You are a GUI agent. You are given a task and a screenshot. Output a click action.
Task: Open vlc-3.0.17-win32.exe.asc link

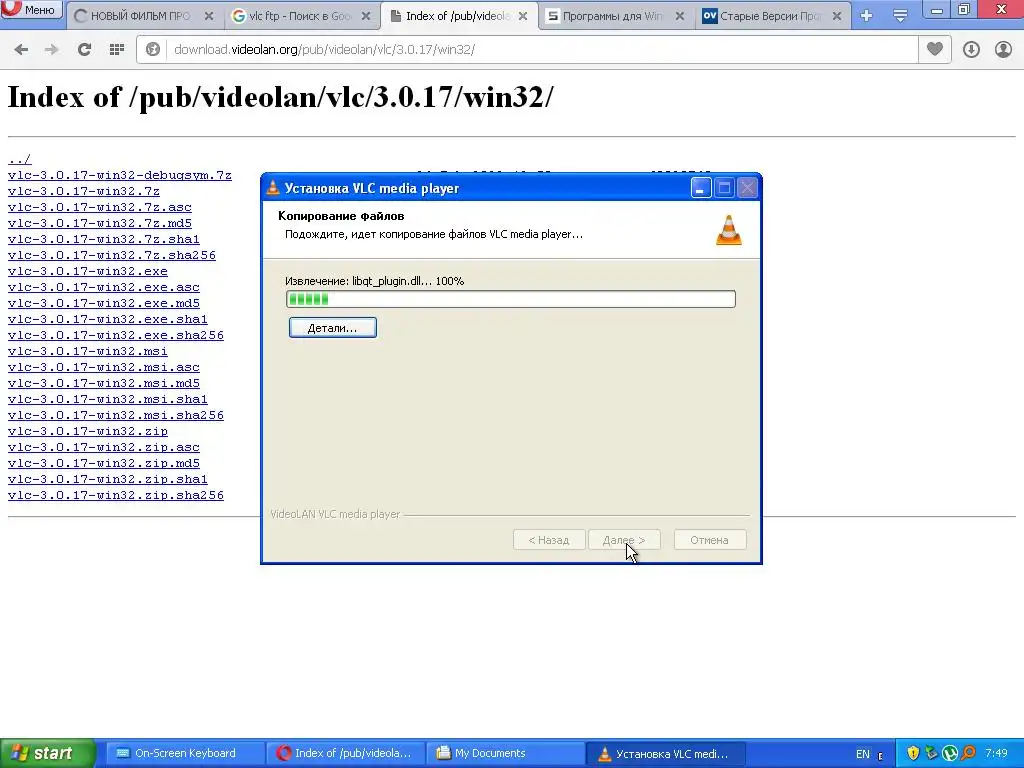click(104, 287)
